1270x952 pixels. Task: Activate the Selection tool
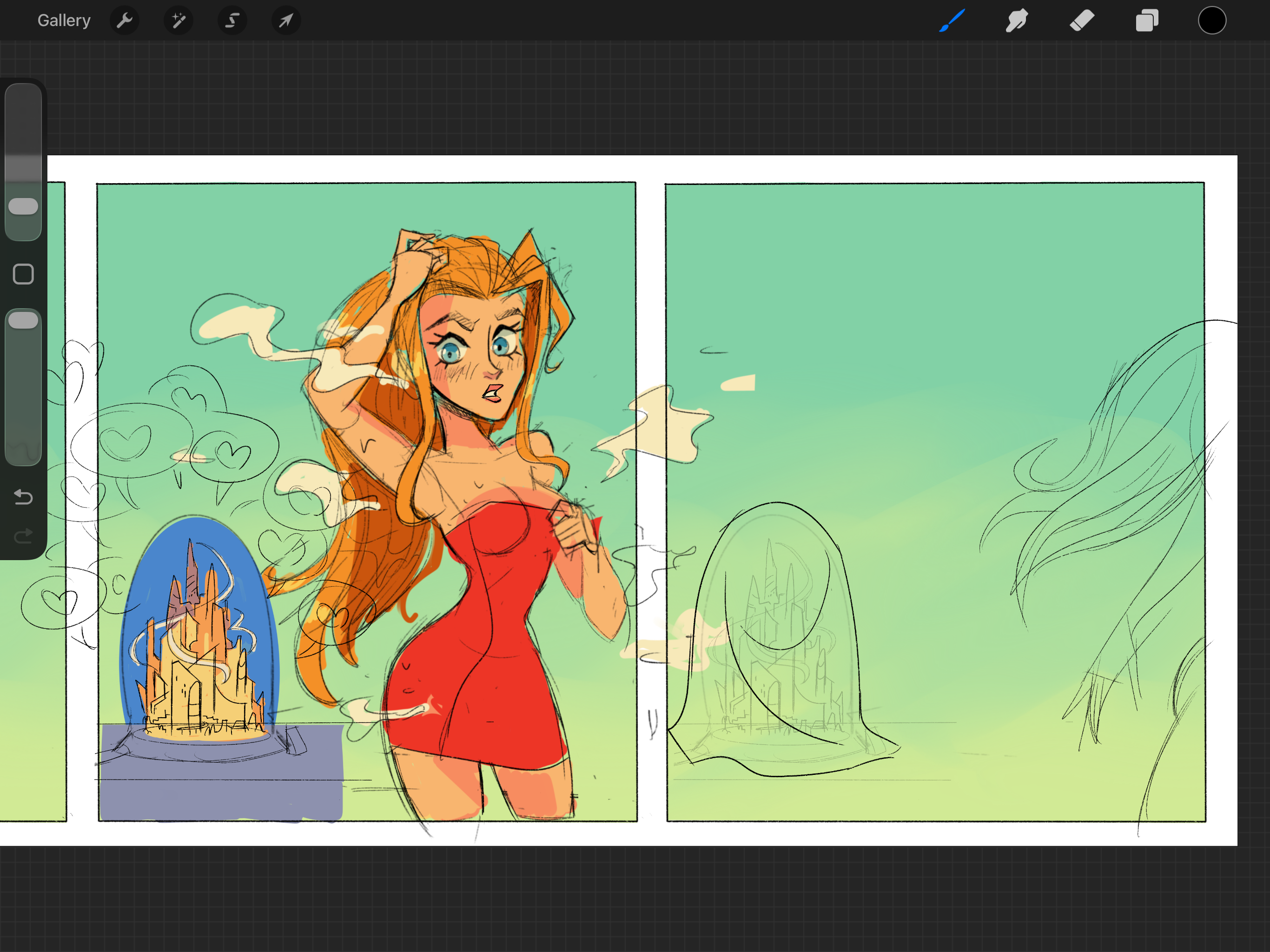pos(232,20)
